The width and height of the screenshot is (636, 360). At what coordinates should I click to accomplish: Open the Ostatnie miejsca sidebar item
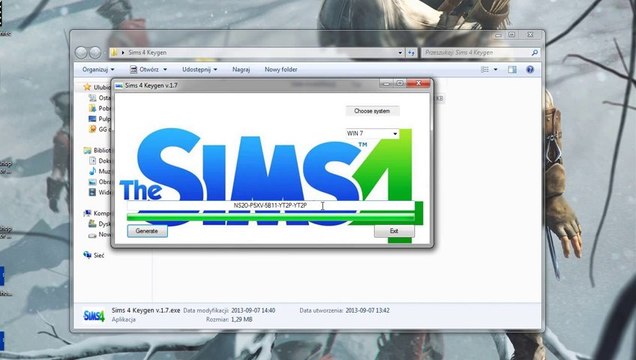coord(99,98)
